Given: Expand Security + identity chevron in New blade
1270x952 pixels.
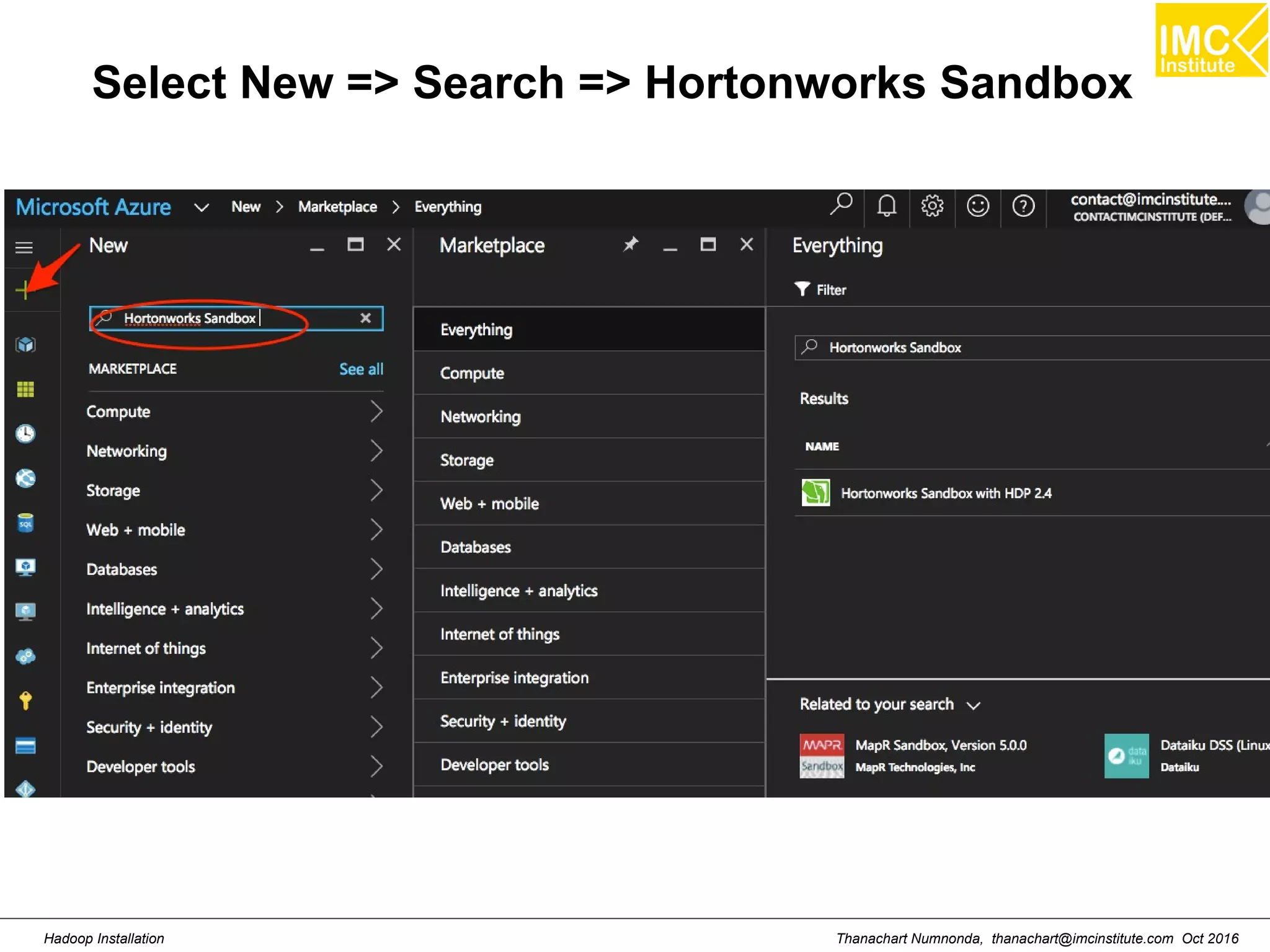Looking at the screenshot, I should coord(376,727).
